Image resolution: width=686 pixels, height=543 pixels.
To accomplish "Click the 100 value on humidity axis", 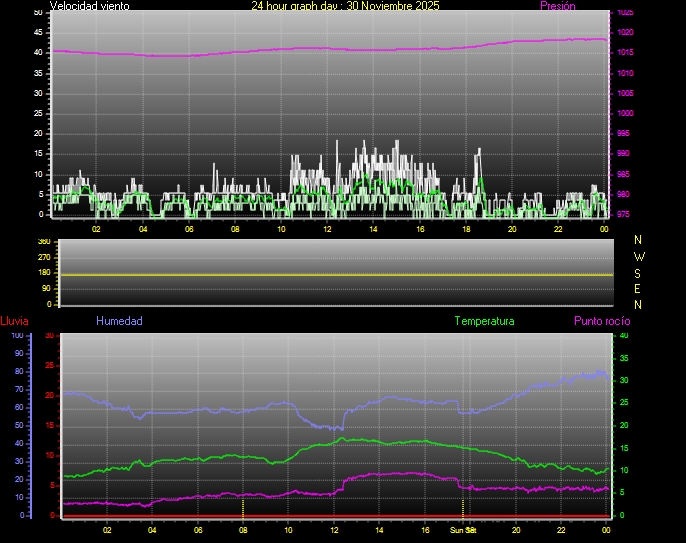I will 17,336.
